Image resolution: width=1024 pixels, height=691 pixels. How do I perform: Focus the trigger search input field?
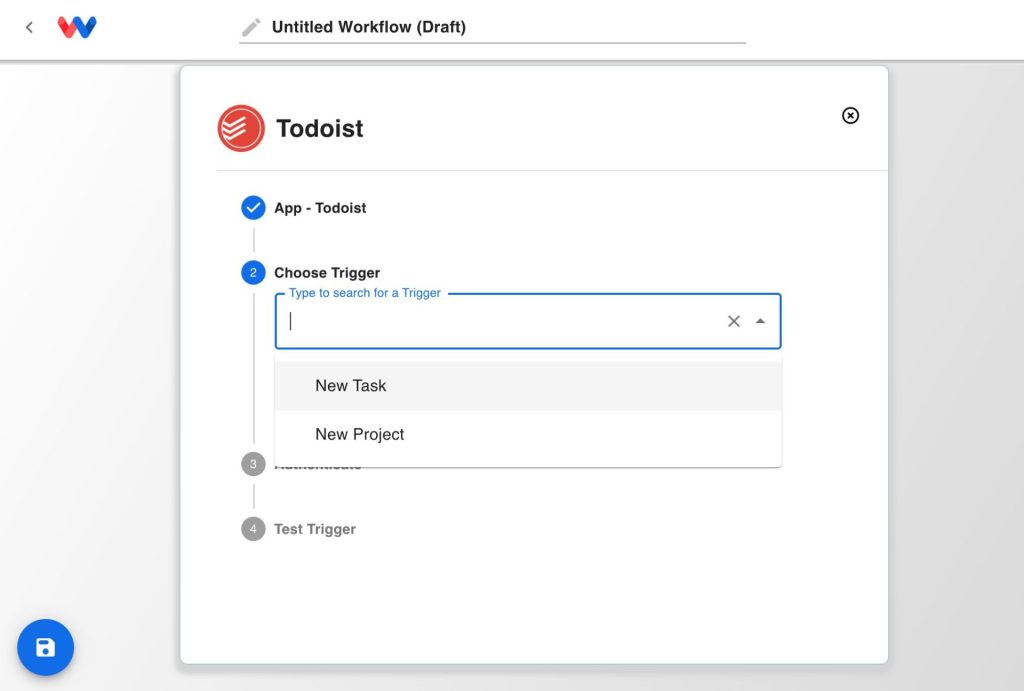pos(500,321)
